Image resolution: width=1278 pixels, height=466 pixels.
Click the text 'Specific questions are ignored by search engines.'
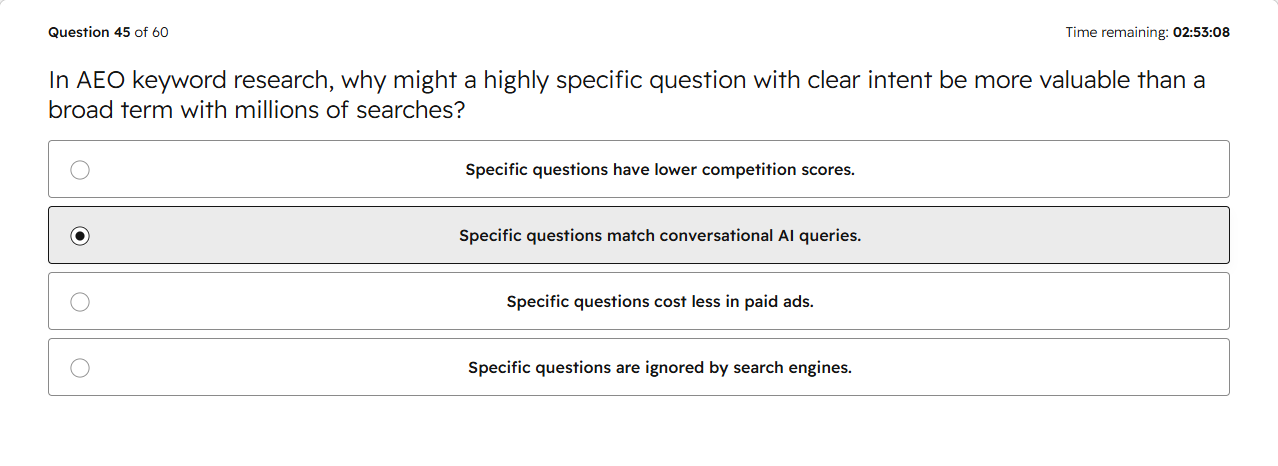coord(660,368)
